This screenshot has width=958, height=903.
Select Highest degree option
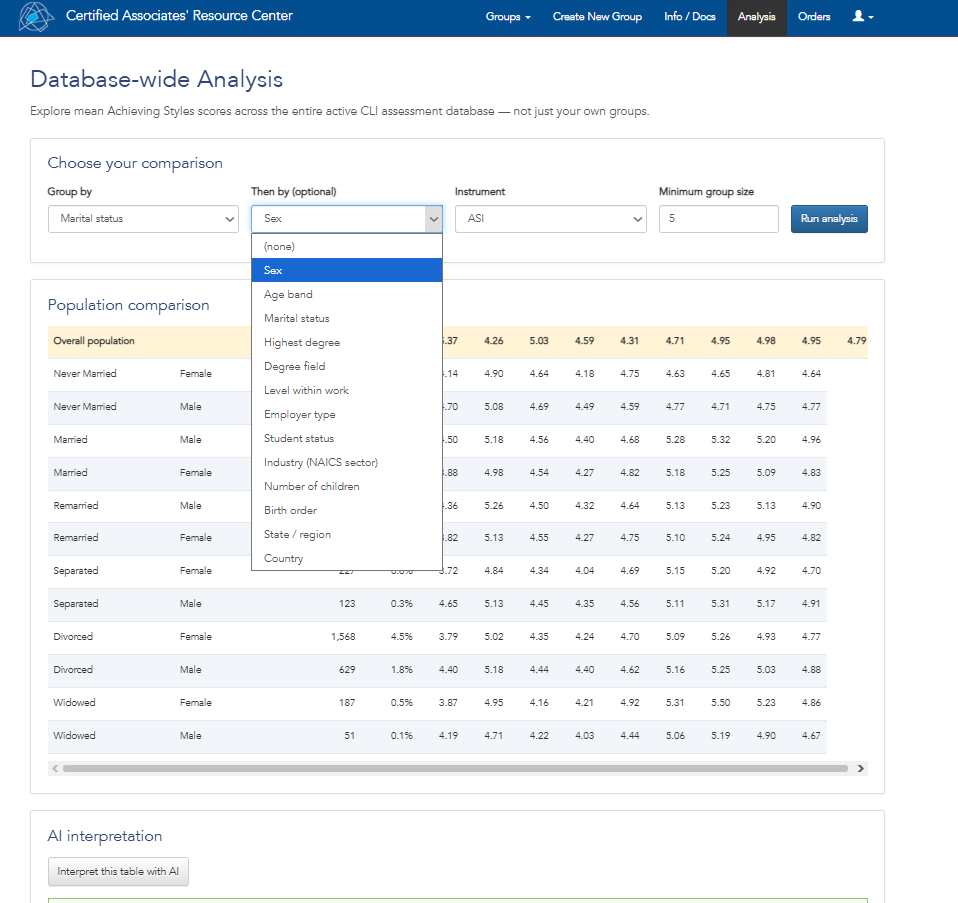point(346,342)
